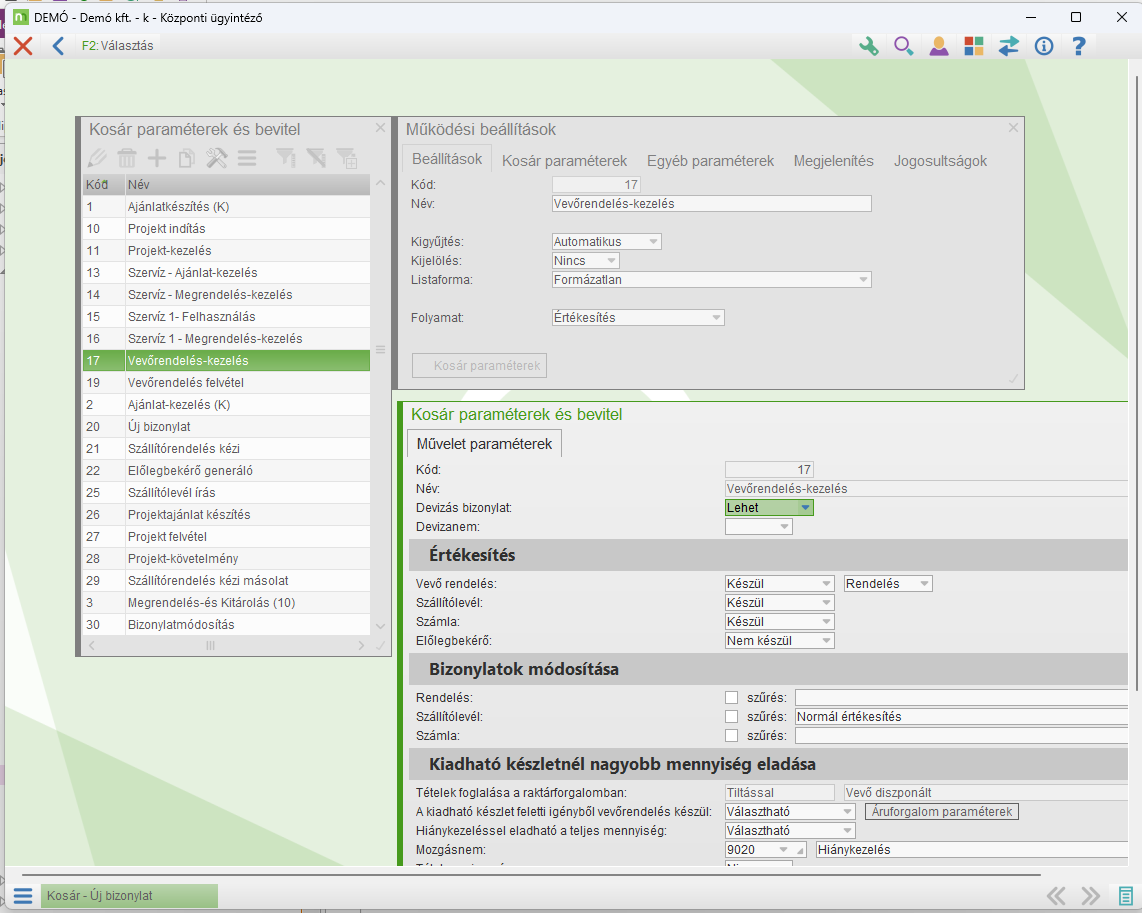Click the swap arrows icon
The height and width of the screenshot is (913, 1142).
click(x=1008, y=45)
